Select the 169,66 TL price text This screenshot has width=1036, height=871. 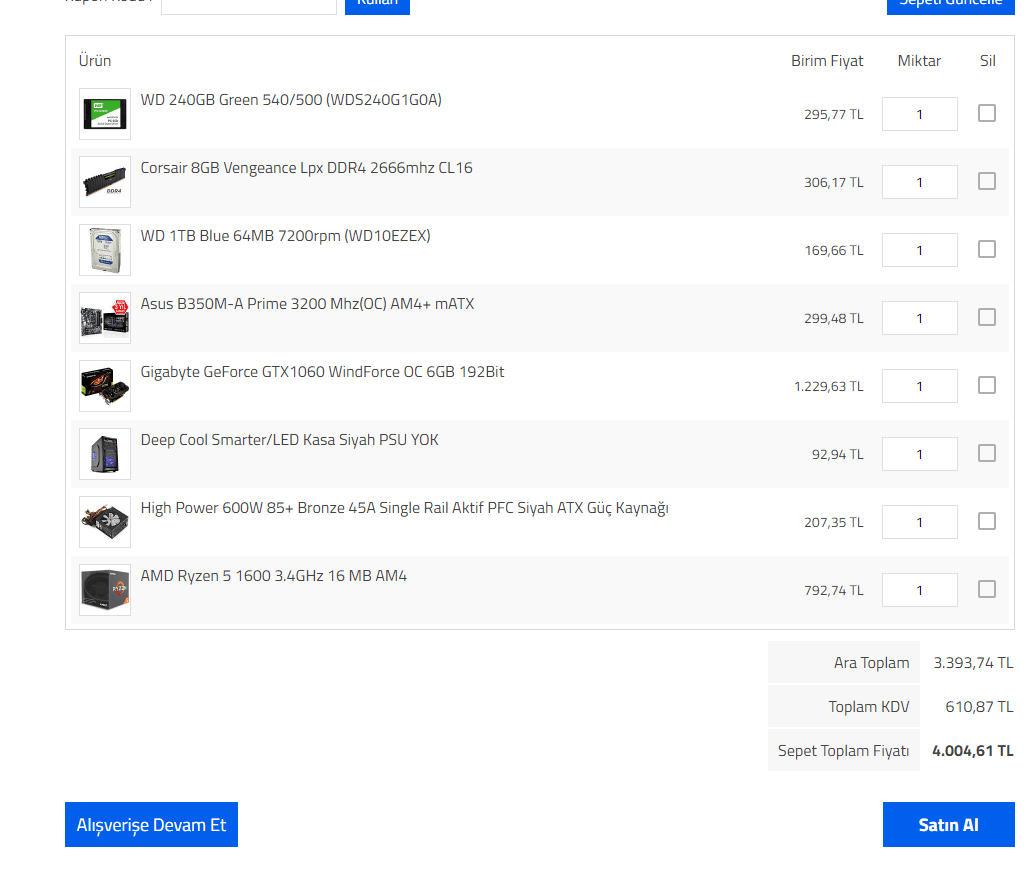pyautogui.click(x=834, y=250)
